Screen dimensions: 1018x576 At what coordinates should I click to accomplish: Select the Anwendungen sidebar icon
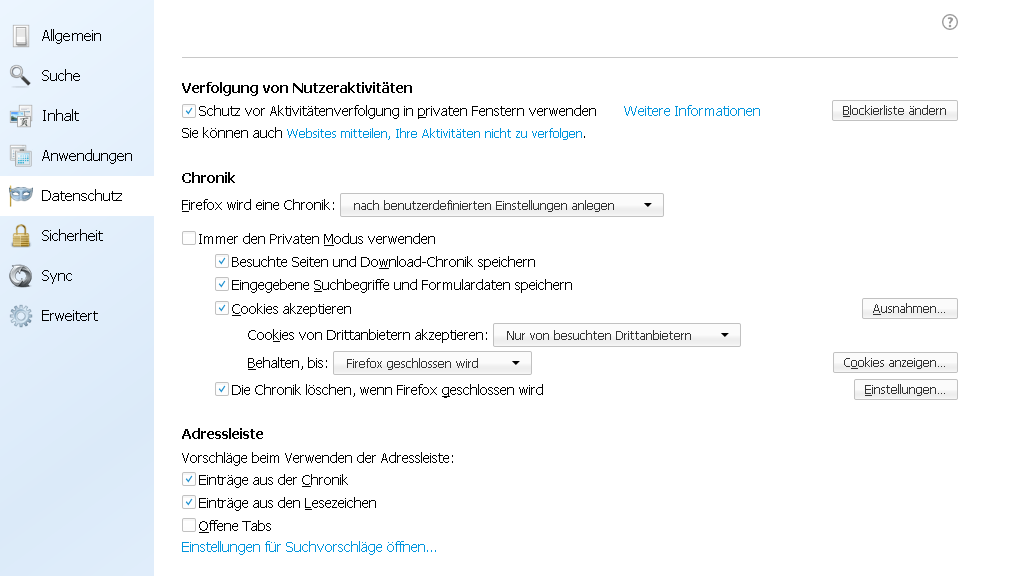click(21, 156)
